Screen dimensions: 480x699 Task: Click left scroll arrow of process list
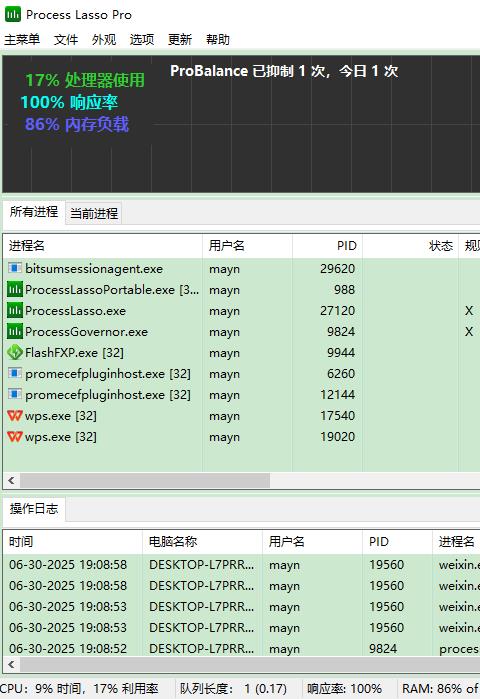pos(12,481)
